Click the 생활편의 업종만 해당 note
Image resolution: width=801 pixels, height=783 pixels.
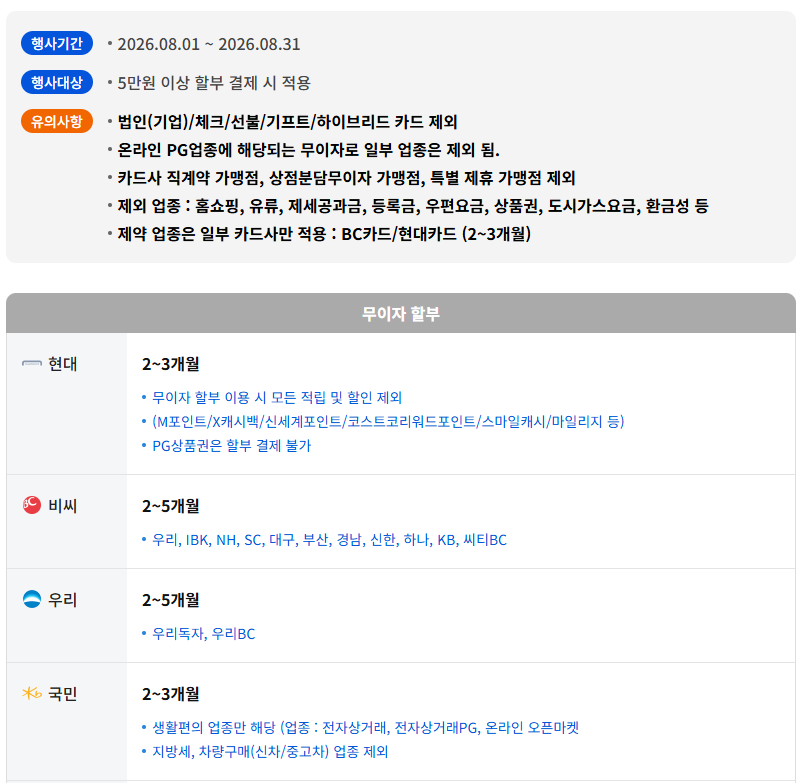pyautogui.click(x=365, y=727)
